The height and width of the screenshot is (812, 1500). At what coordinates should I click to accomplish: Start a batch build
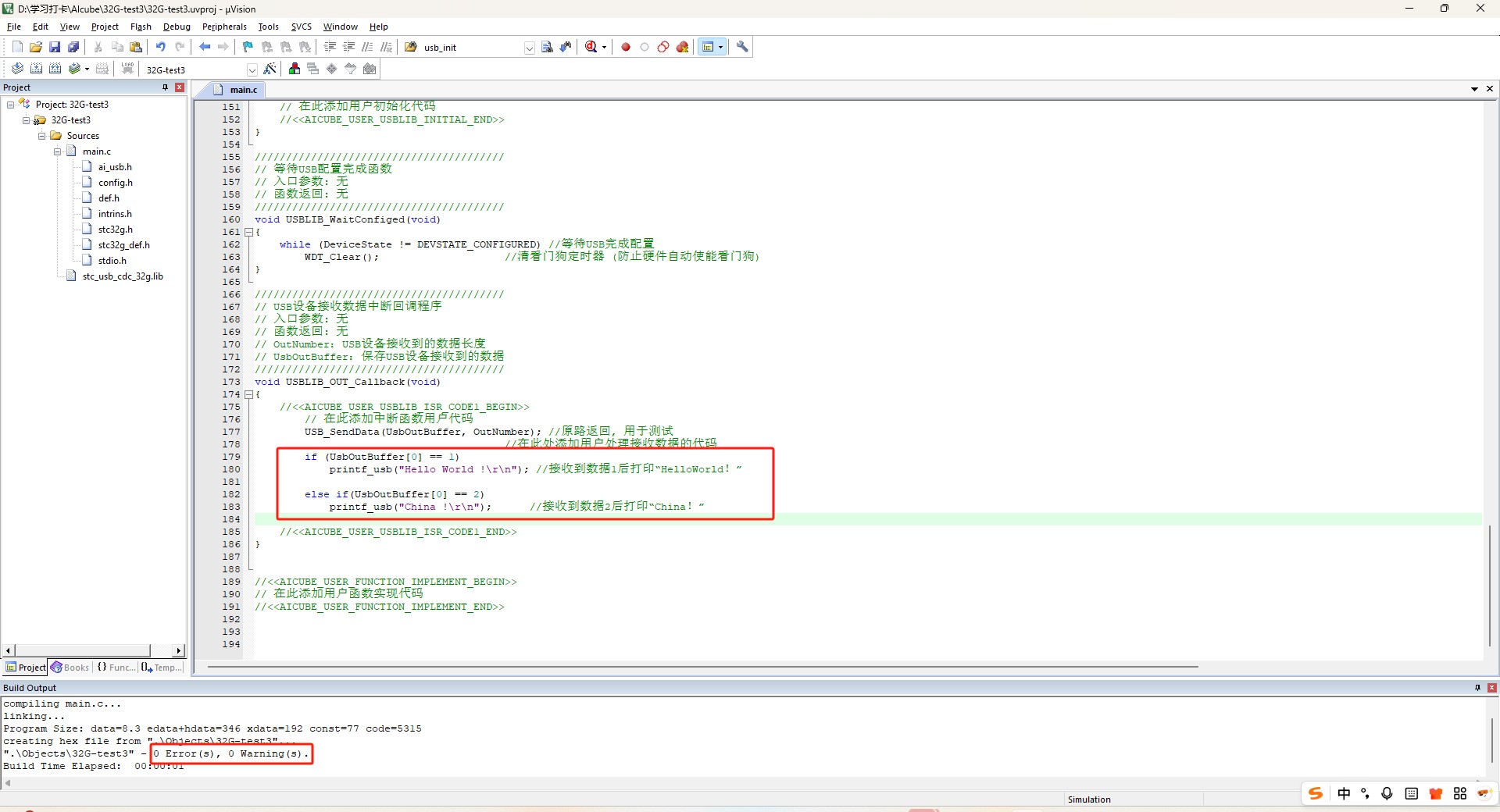coord(74,69)
